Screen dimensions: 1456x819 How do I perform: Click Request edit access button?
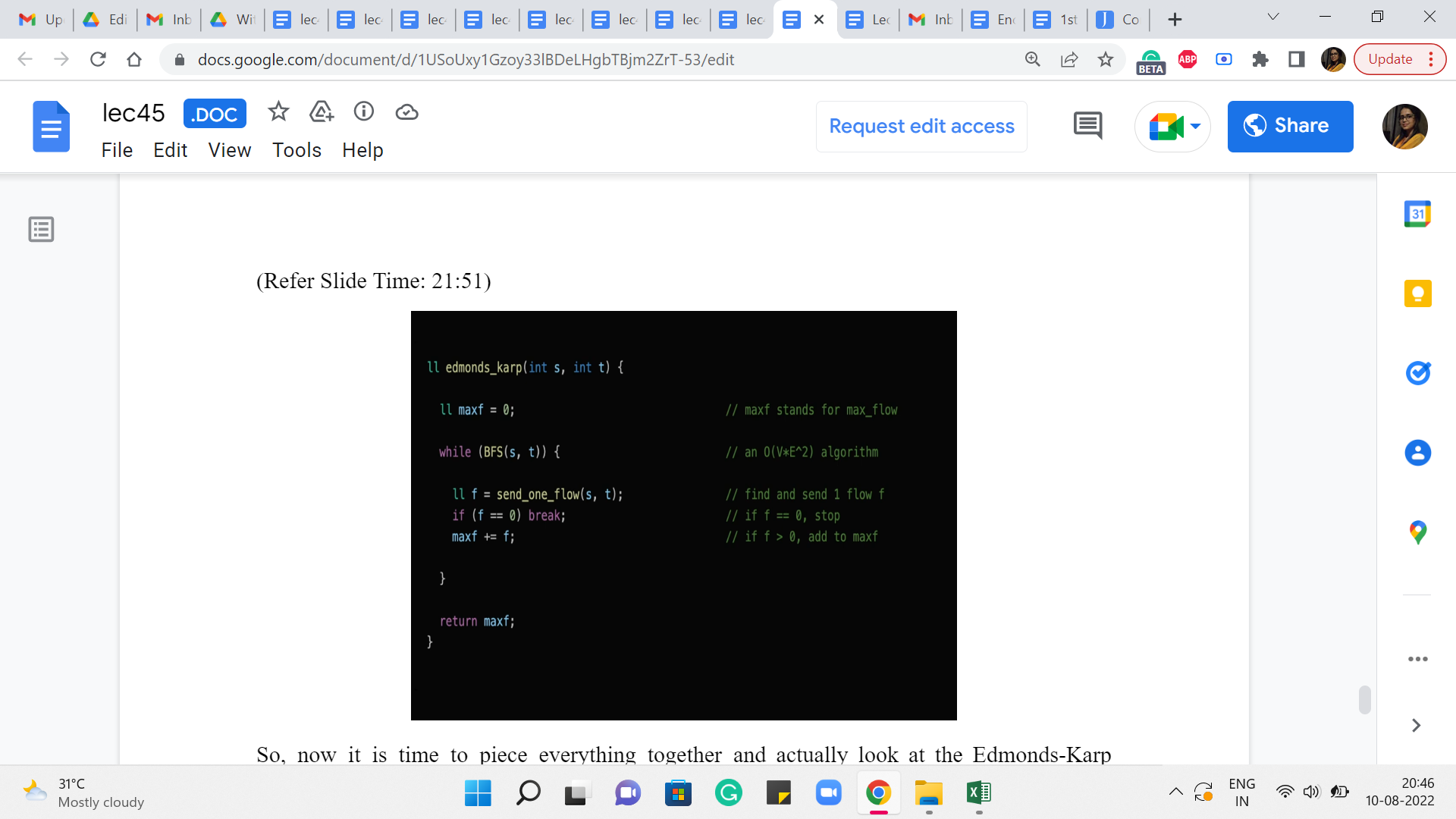(x=921, y=126)
